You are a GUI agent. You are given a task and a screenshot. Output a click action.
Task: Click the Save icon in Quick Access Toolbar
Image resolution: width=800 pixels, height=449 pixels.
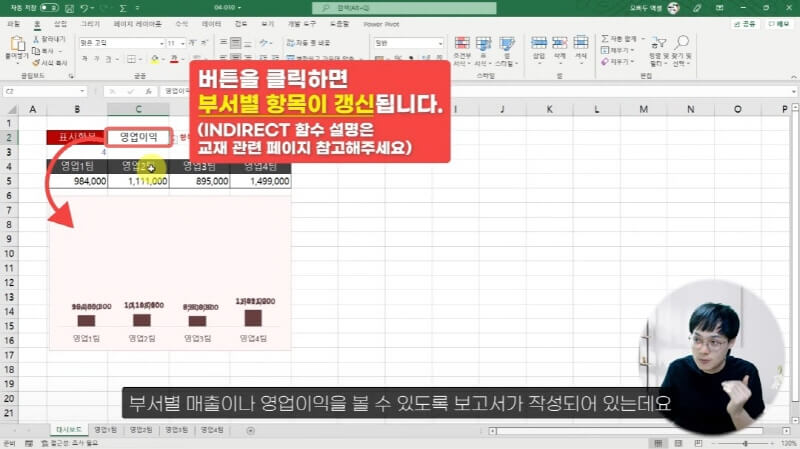70,8
